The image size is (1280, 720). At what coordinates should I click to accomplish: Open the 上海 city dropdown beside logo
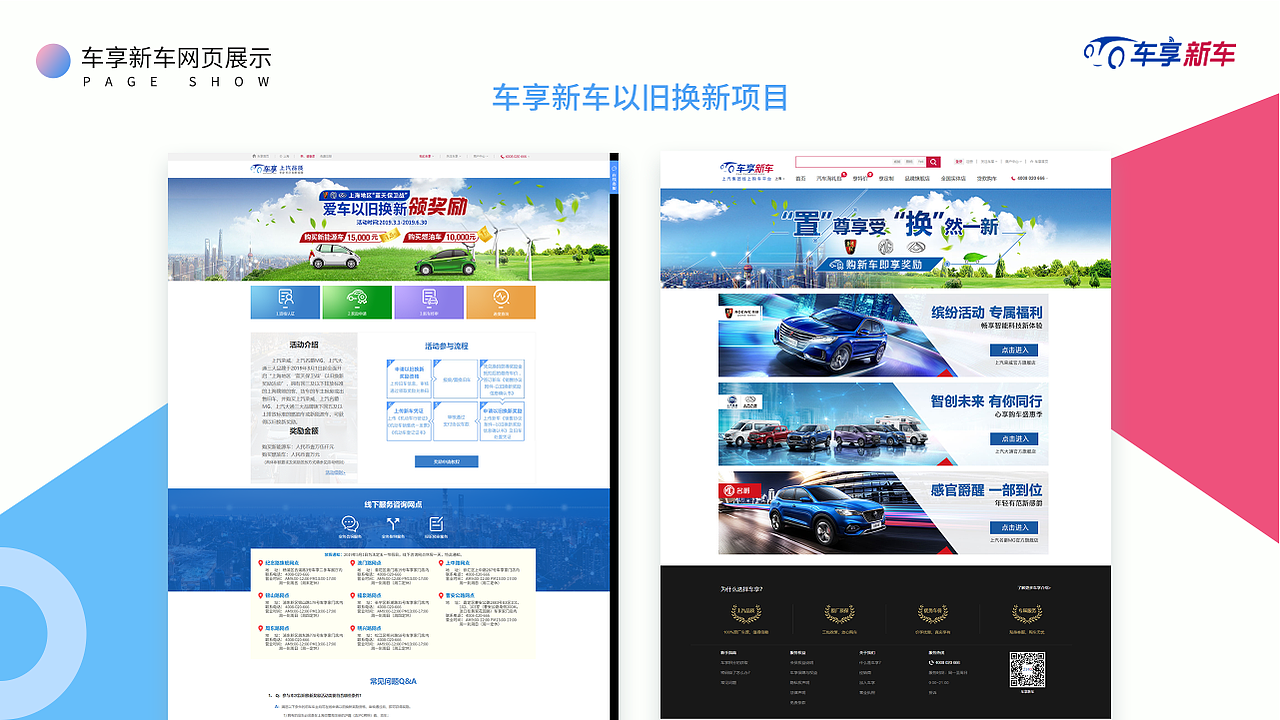780,178
